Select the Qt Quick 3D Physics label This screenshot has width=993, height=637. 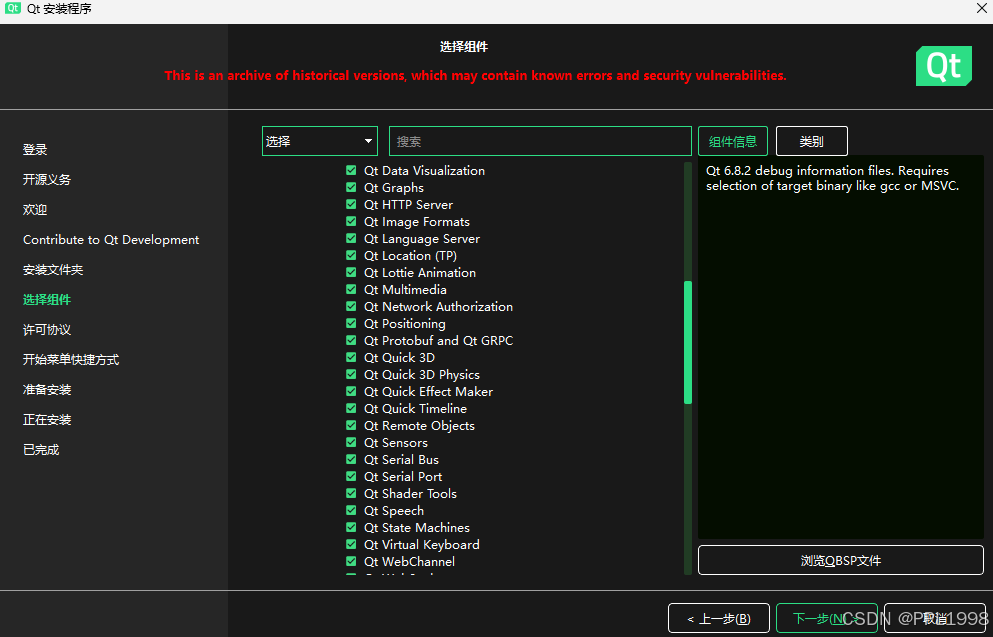point(422,374)
